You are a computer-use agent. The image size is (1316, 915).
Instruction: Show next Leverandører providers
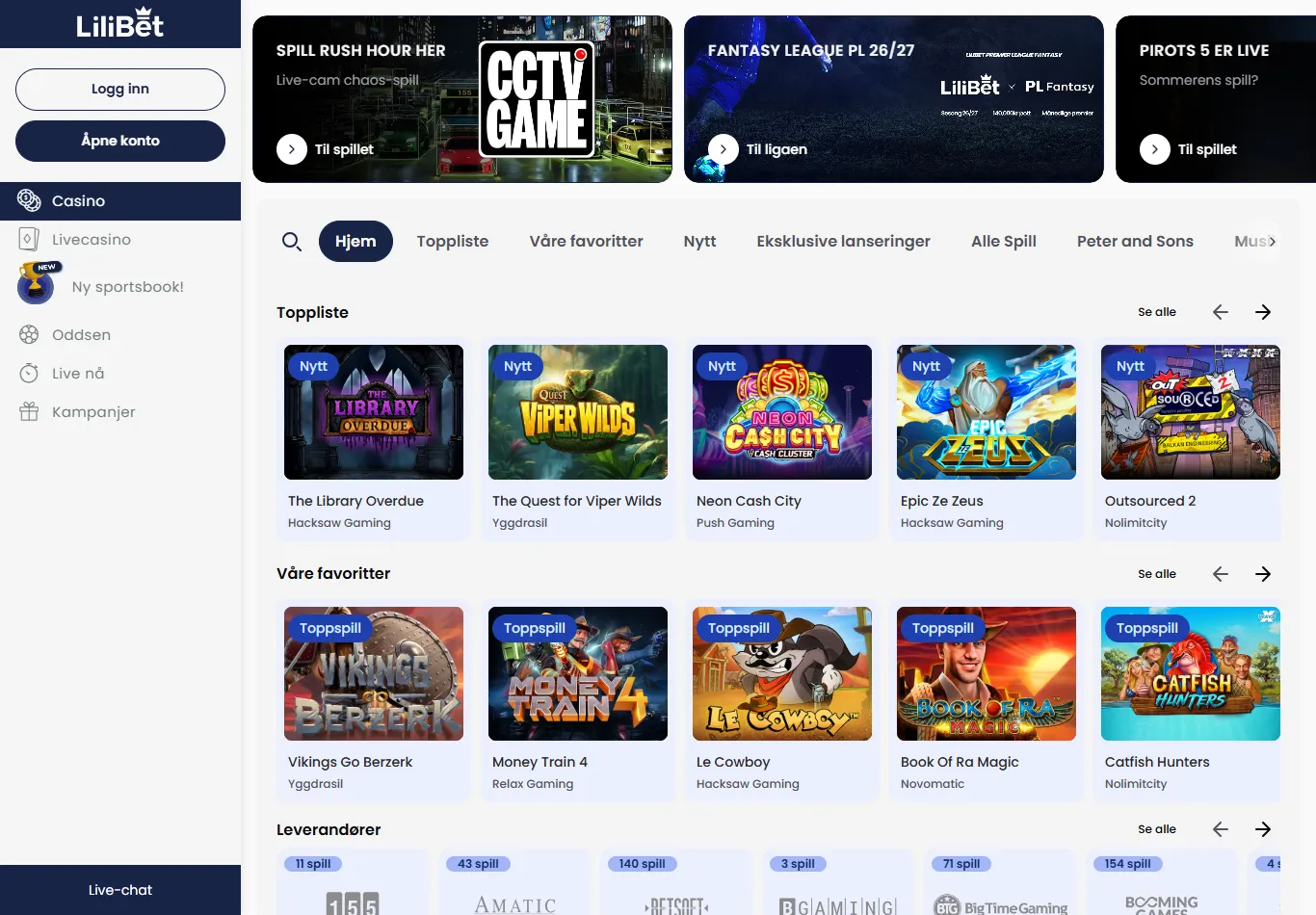click(x=1263, y=829)
